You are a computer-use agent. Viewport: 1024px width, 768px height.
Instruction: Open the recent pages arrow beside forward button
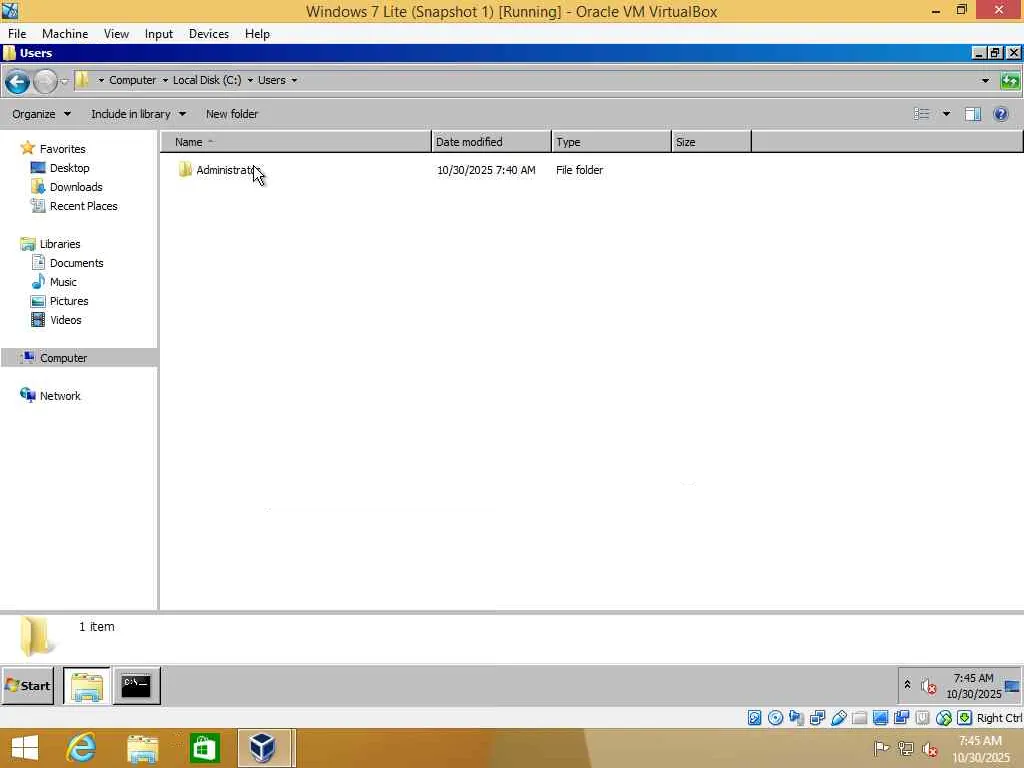coord(63,82)
